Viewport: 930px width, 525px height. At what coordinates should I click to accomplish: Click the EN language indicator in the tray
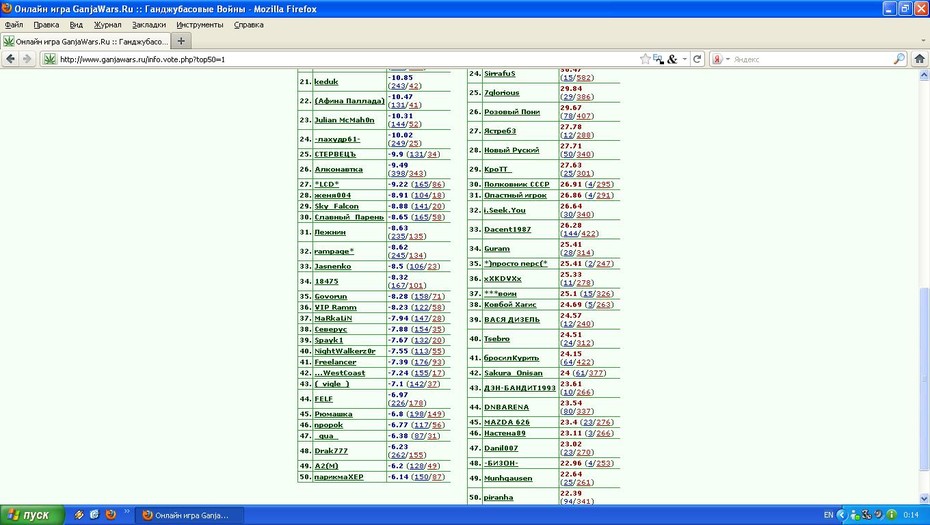[x=829, y=515]
